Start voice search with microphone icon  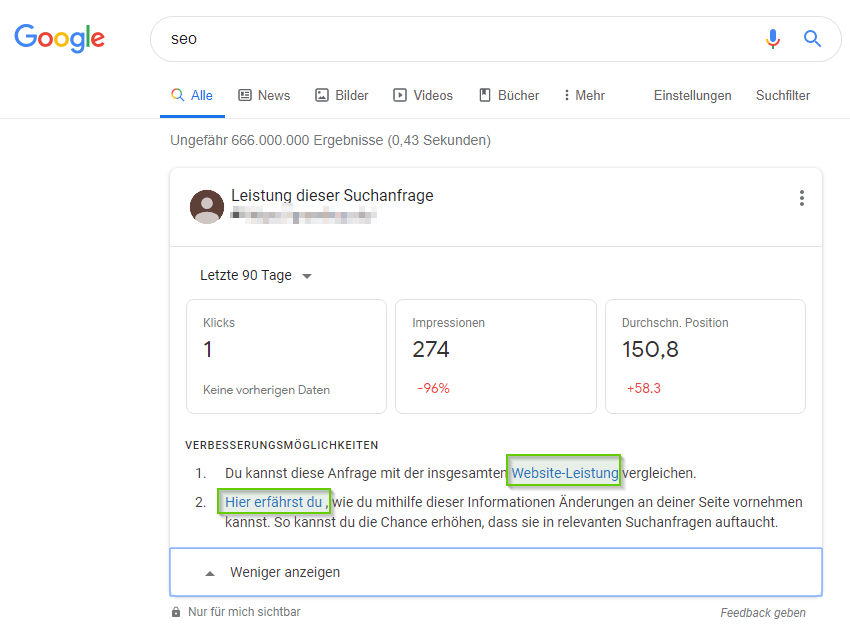[x=772, y=38]
